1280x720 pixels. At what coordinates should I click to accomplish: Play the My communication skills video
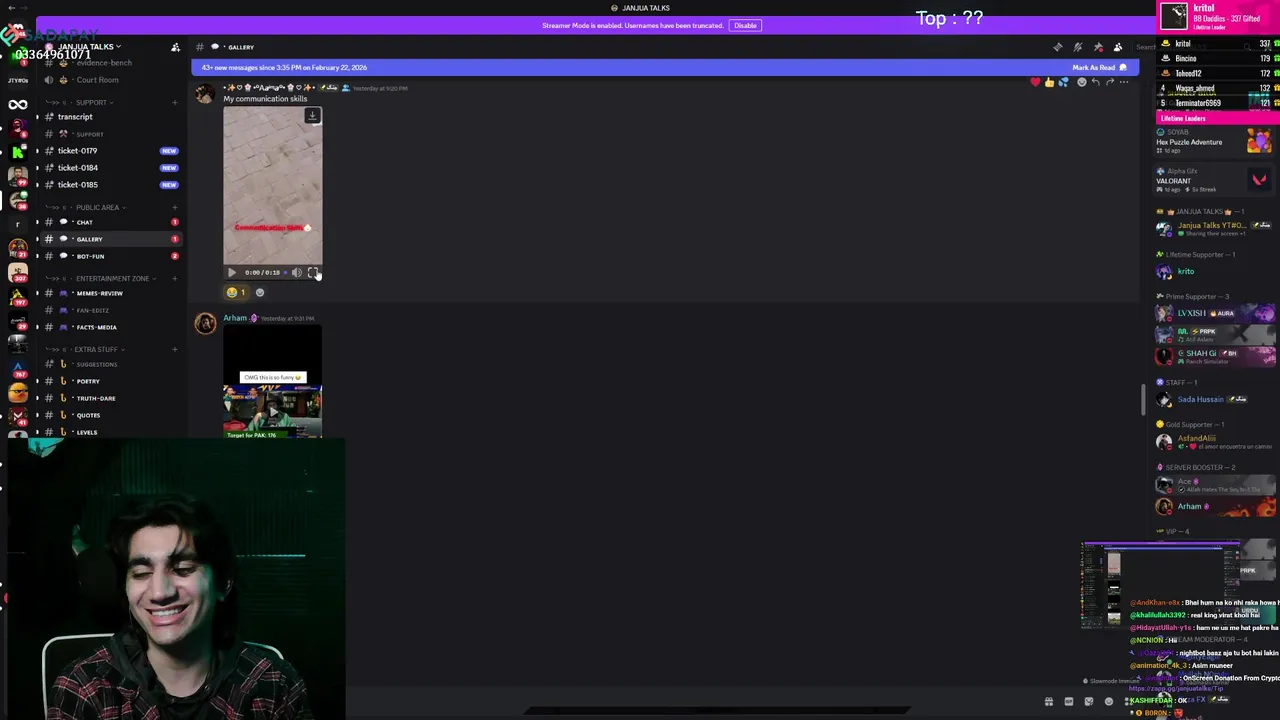(232, 272)
